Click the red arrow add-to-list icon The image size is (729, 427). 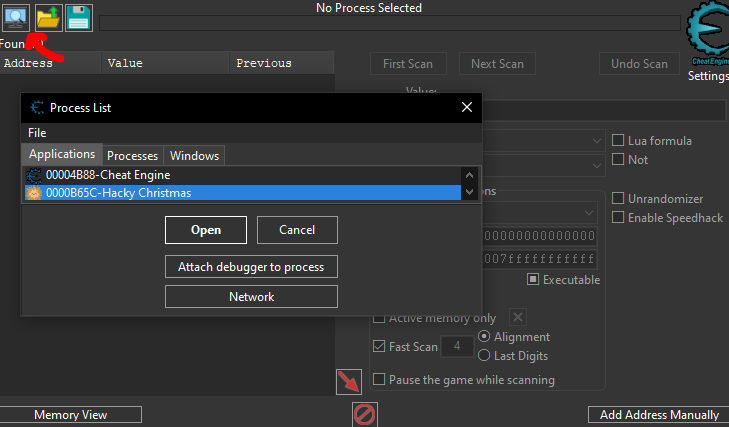coord(349,381)
